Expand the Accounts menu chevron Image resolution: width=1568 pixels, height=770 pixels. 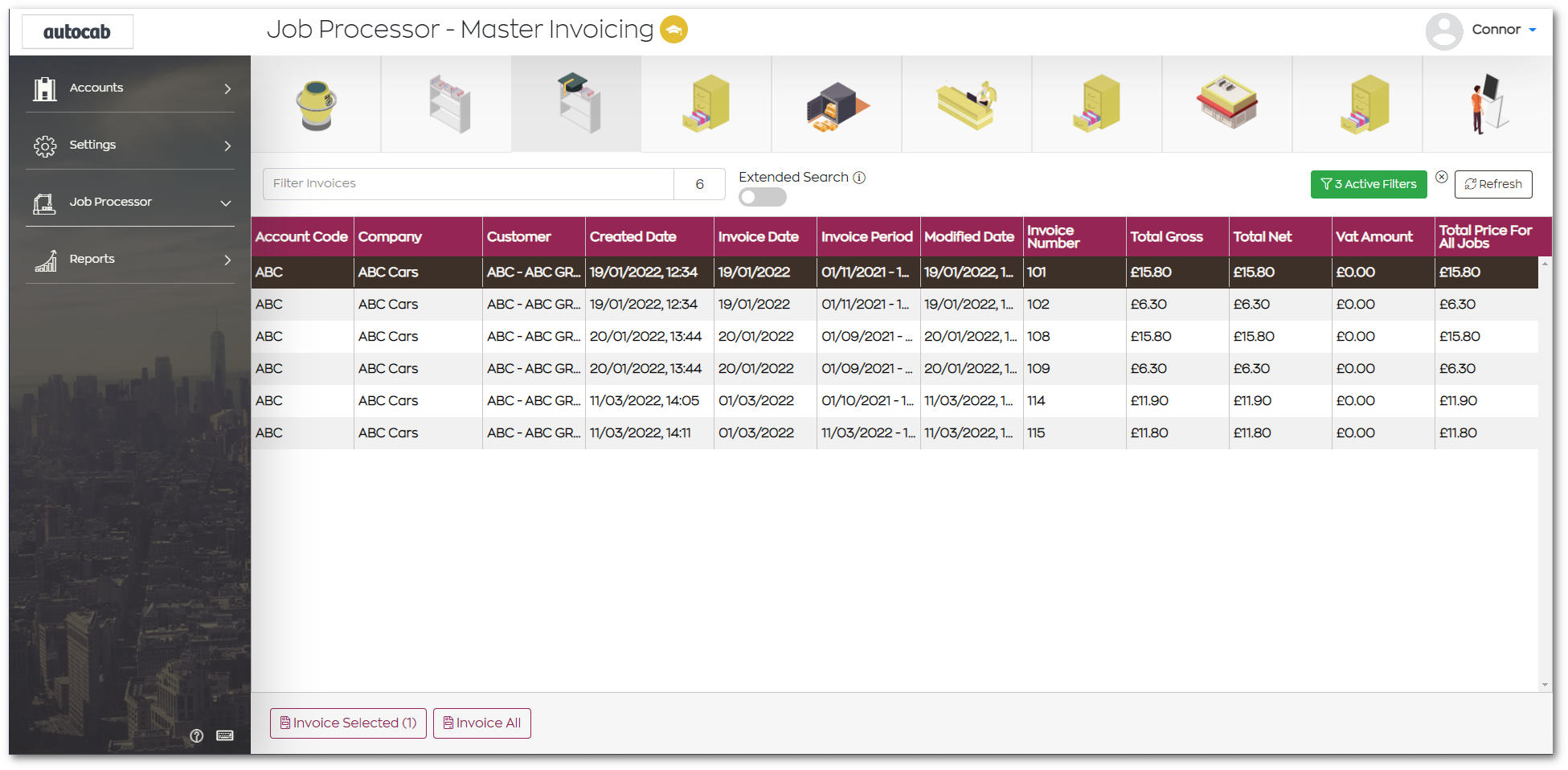click(227, 88)
